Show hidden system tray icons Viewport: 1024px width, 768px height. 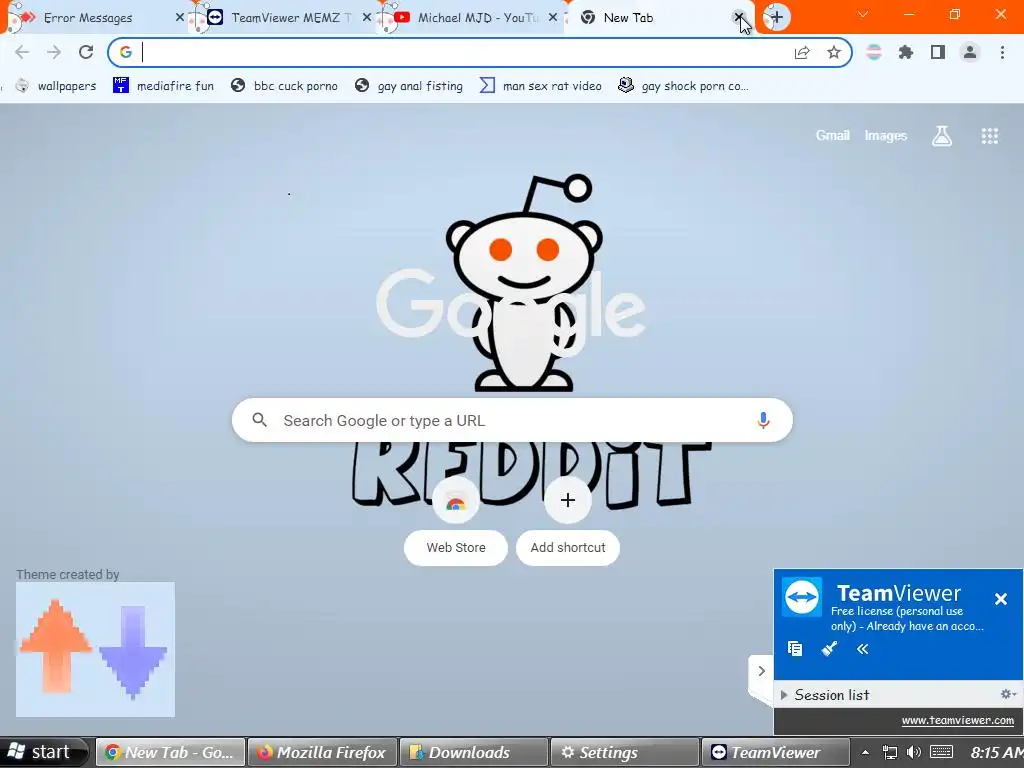865,752
